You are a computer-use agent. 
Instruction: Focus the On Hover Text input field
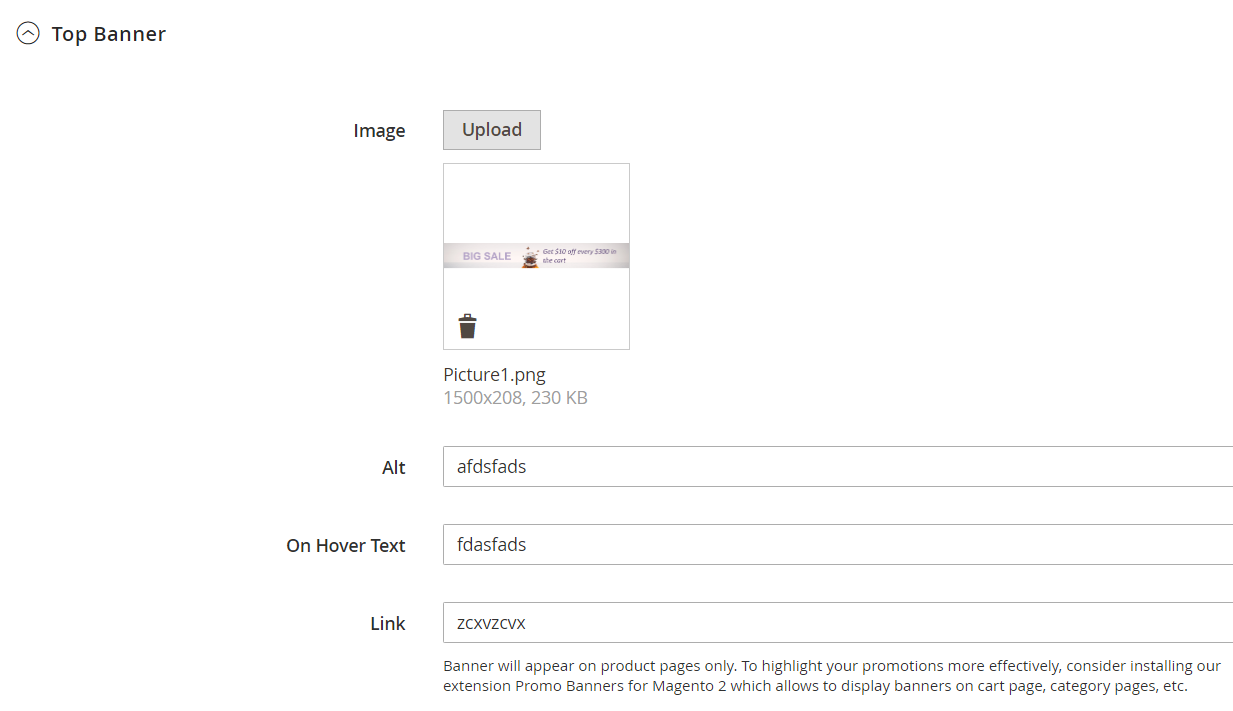pyautogui.click(x=838, y=545)
